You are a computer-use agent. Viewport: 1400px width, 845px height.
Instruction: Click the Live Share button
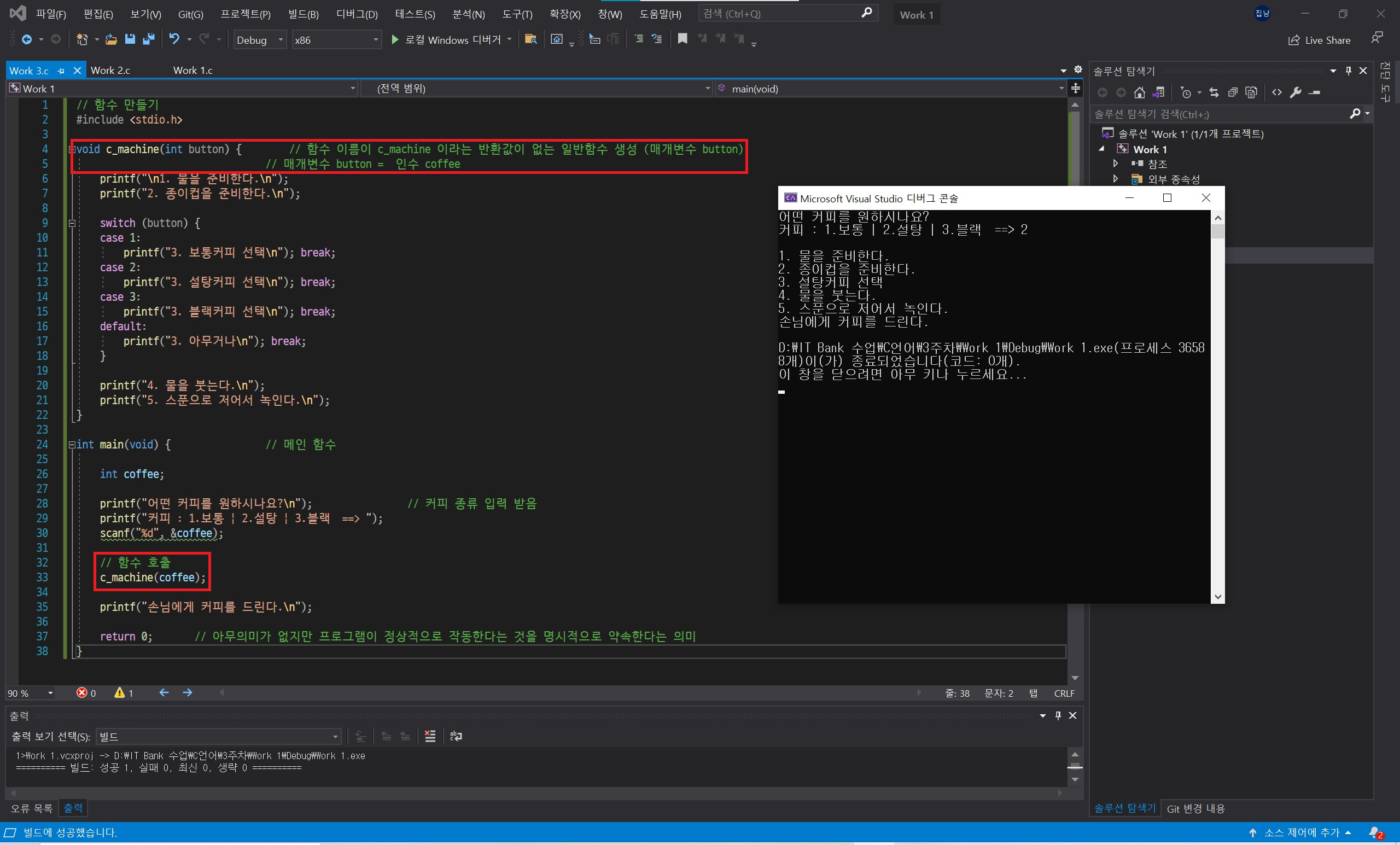(x=1319, y=40)
